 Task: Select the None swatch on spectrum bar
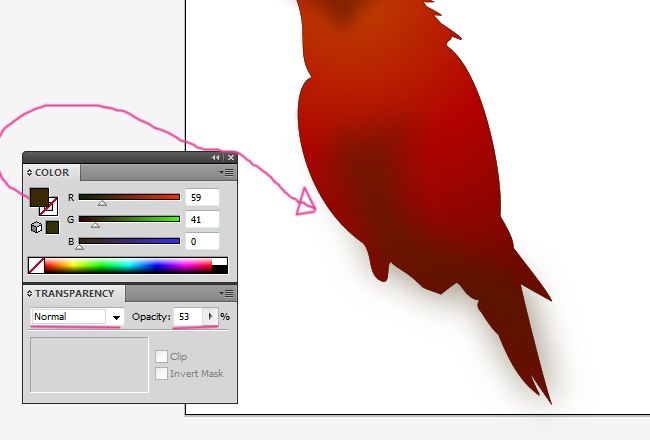pyautogui.click(x=36, y=266)
